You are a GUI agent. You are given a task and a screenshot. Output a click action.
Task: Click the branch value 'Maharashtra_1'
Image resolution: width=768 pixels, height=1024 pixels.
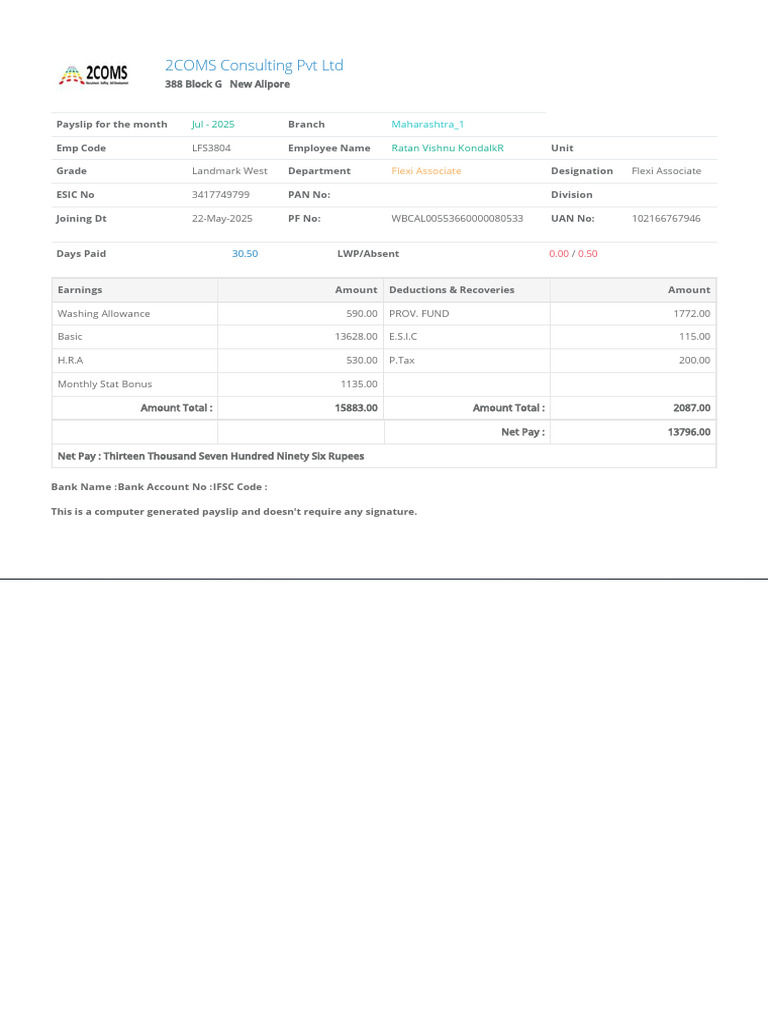[428, 124]
